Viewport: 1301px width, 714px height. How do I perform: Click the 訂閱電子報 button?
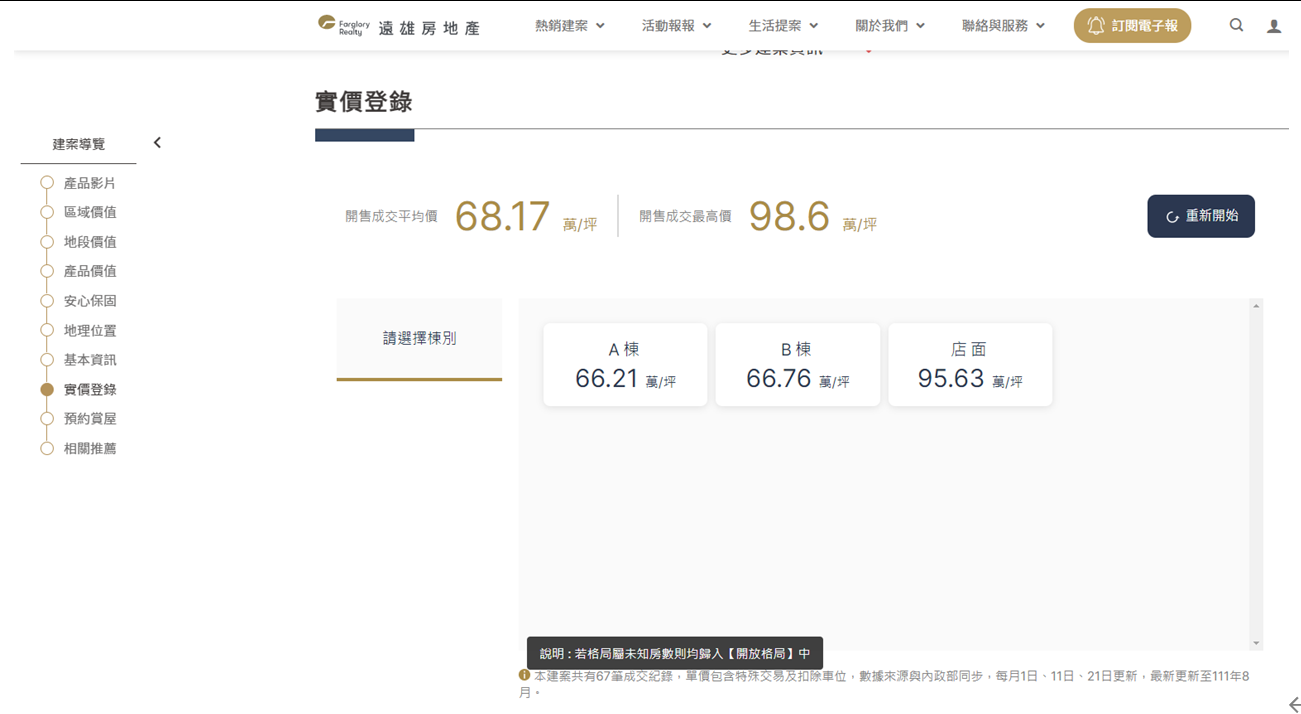(x=1132, y=26)
